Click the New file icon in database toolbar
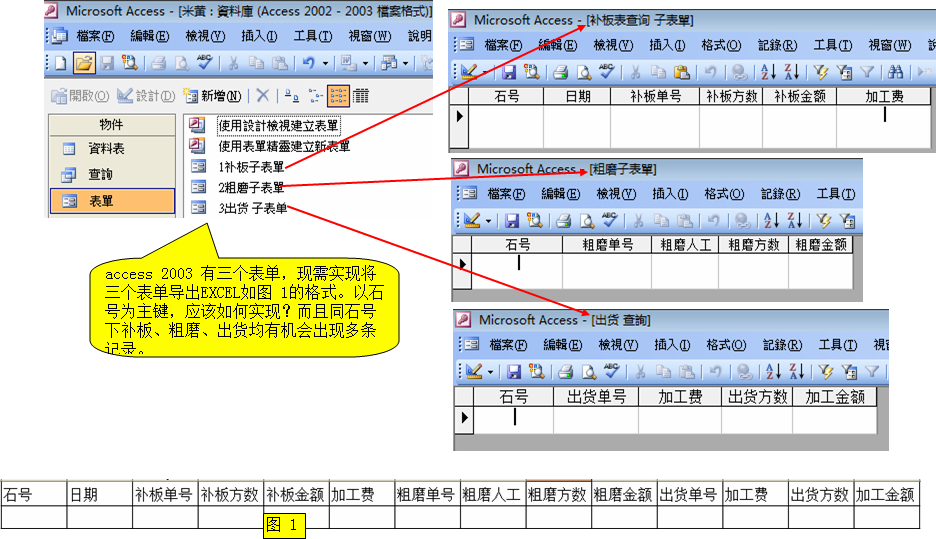 [x=60, y=63]
